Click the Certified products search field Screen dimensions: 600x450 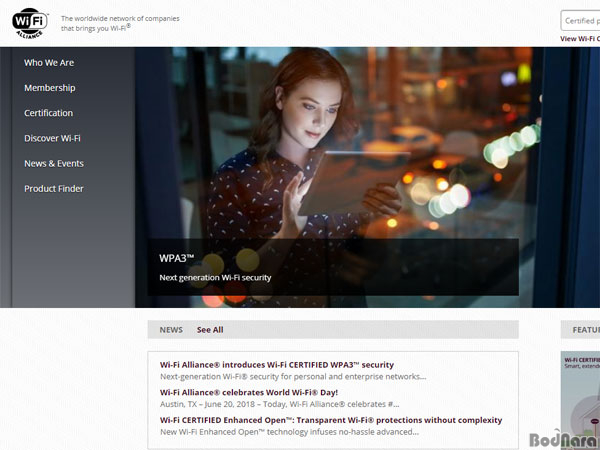[580, 21]
